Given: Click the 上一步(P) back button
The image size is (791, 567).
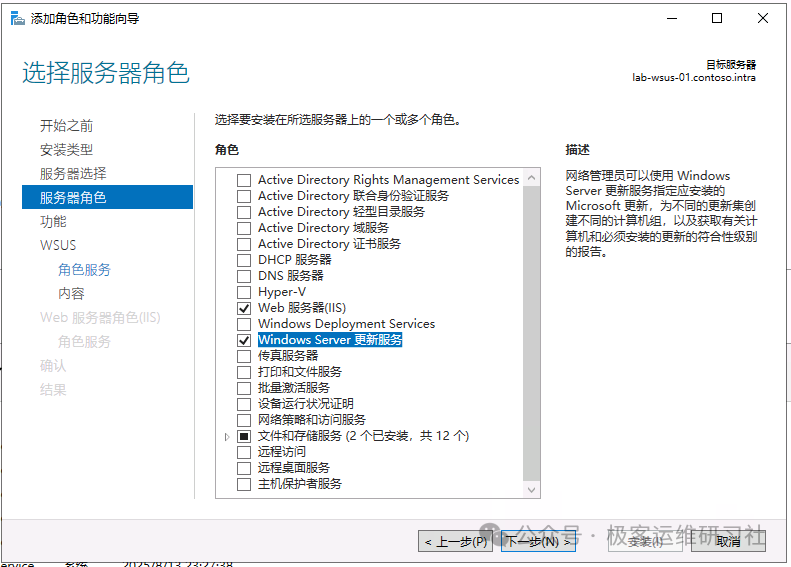Looking at the screenshot, I should [x=456, y=541].
